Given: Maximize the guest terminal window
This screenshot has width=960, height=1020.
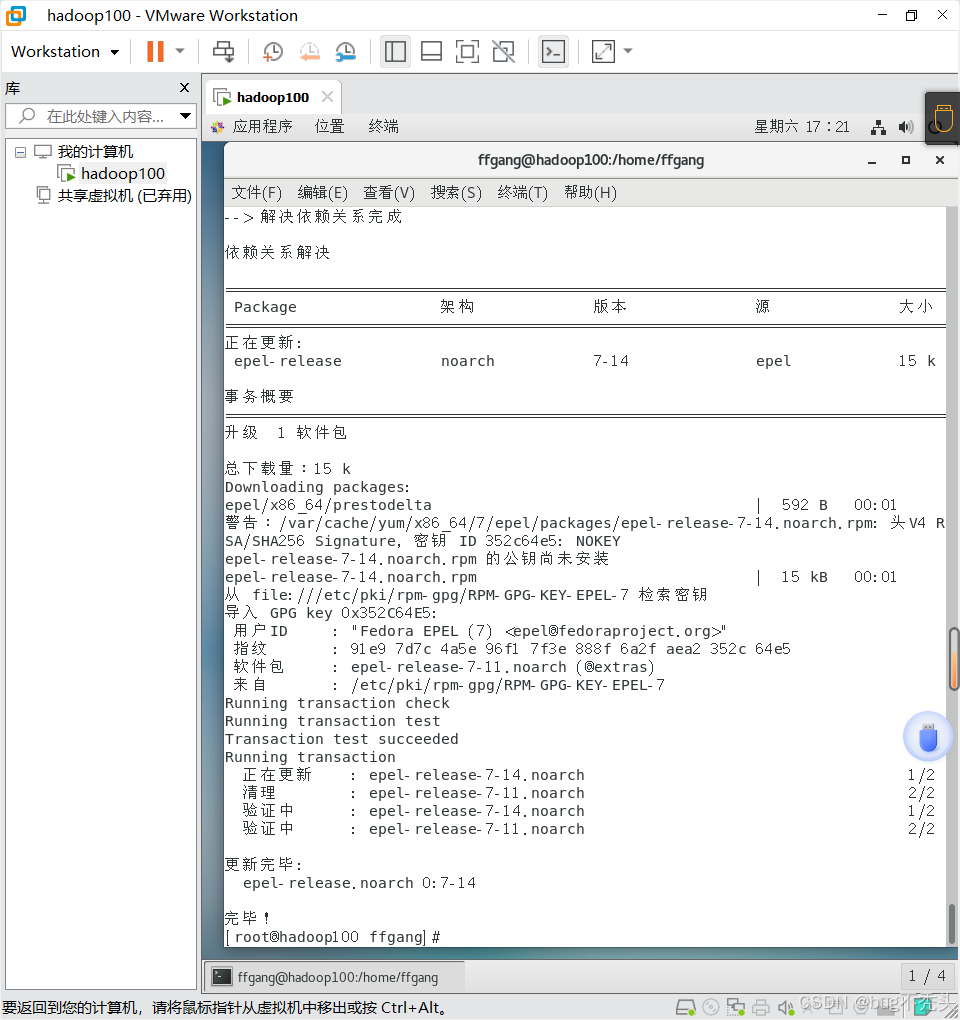Looking at the screenshot, I should 905,160.
